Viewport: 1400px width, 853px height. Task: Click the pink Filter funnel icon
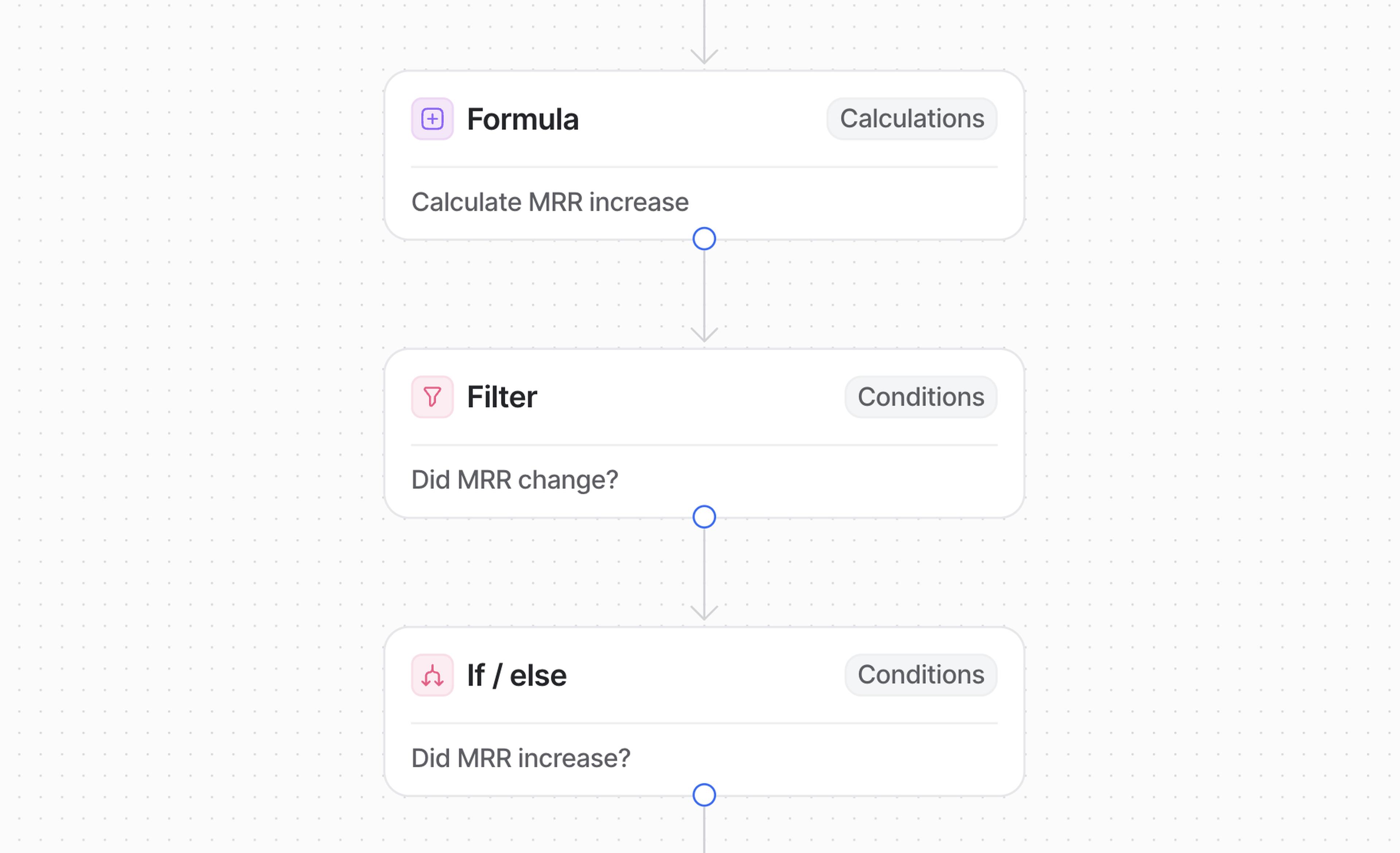(432, 396)
